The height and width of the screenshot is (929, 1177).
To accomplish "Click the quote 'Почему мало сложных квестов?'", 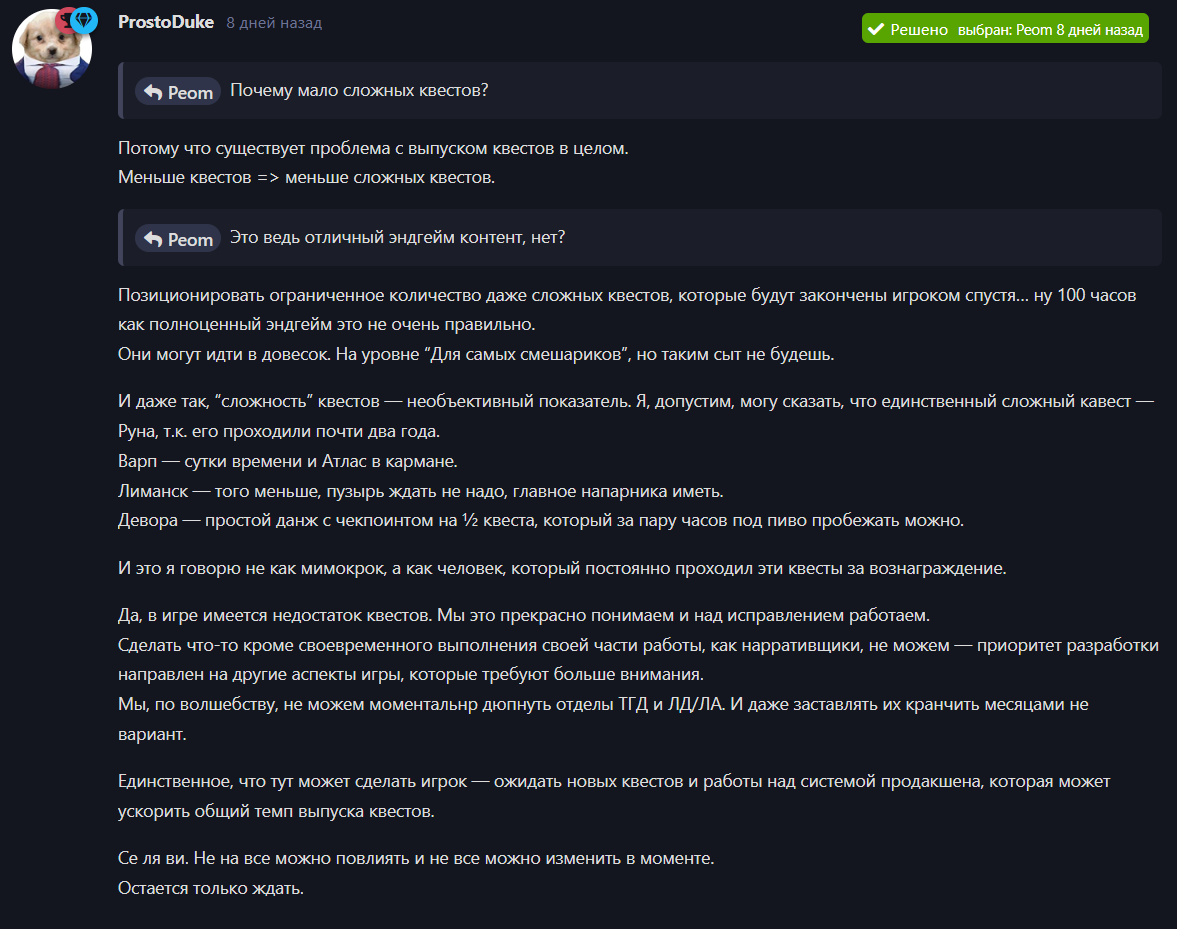I will click(359, 91).
